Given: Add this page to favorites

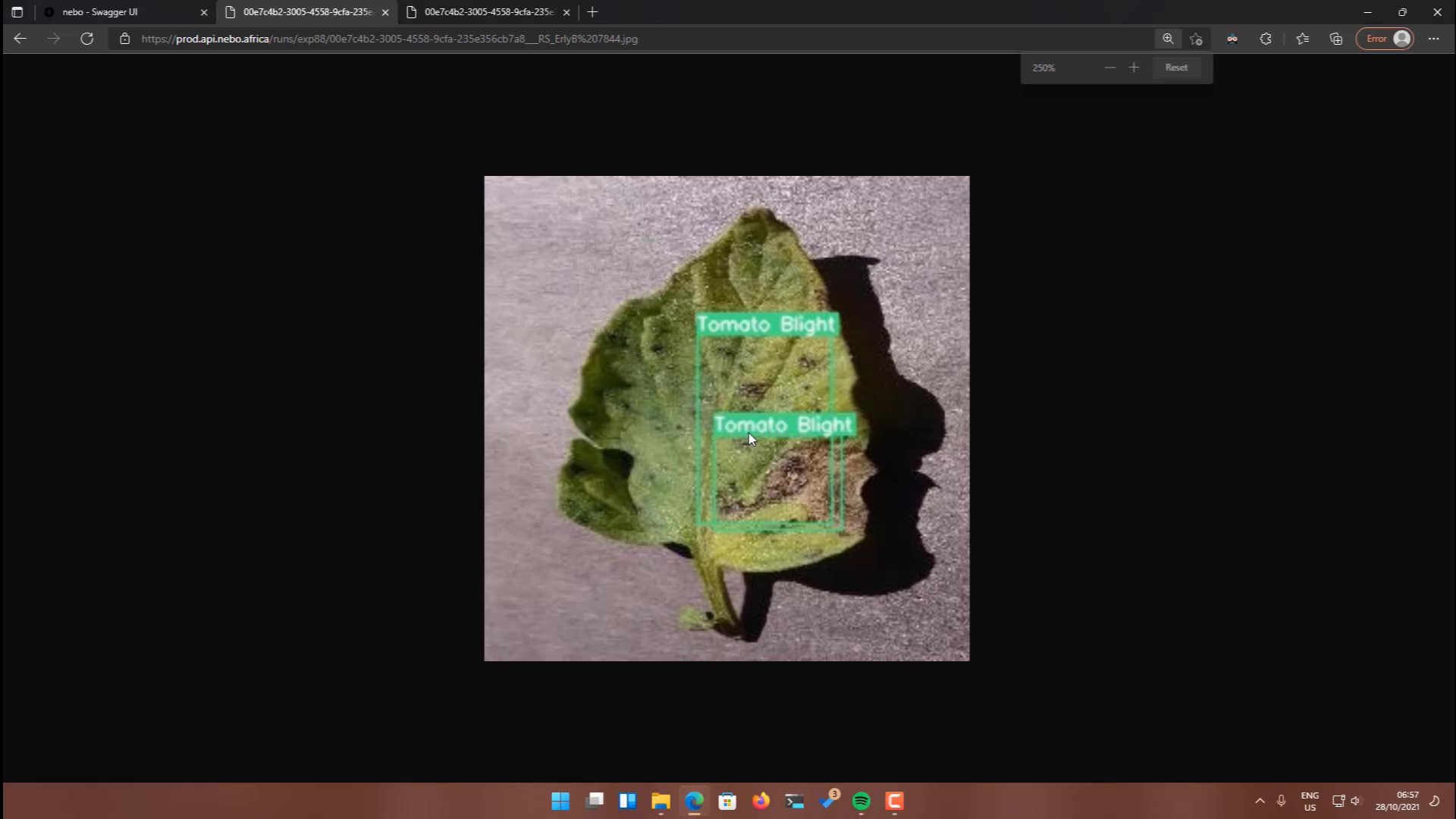Looking at the screenshot, I should 1197,39.
